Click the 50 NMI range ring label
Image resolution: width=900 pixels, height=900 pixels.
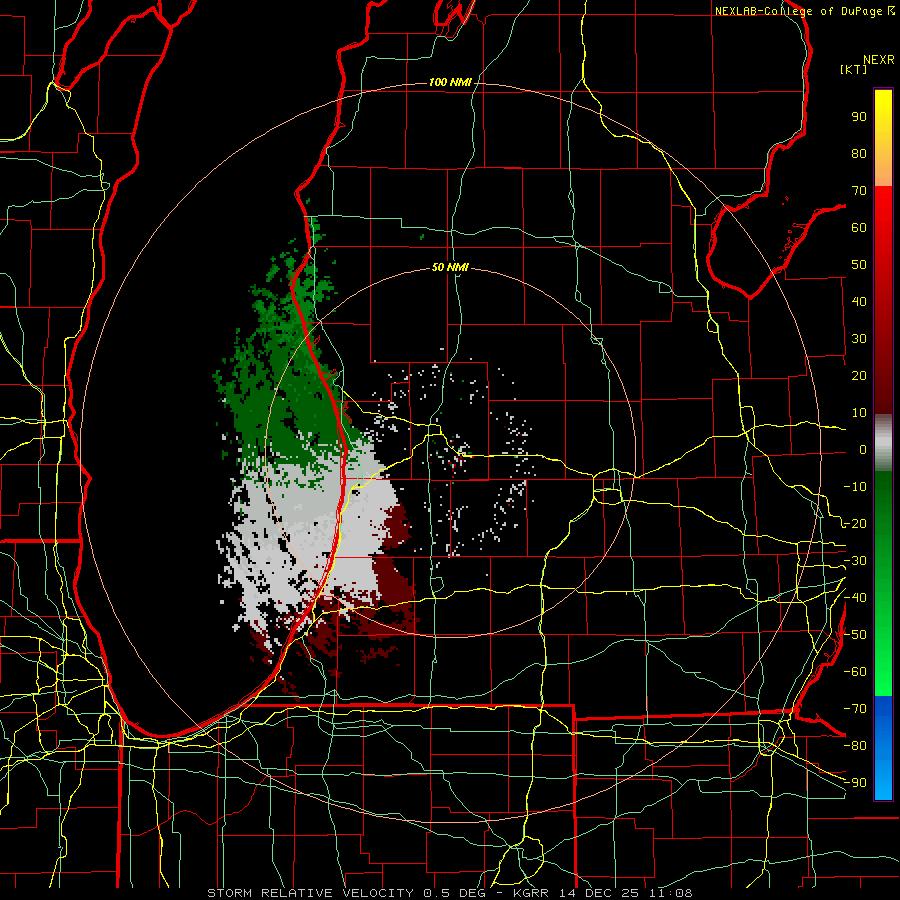pos(450,267)
